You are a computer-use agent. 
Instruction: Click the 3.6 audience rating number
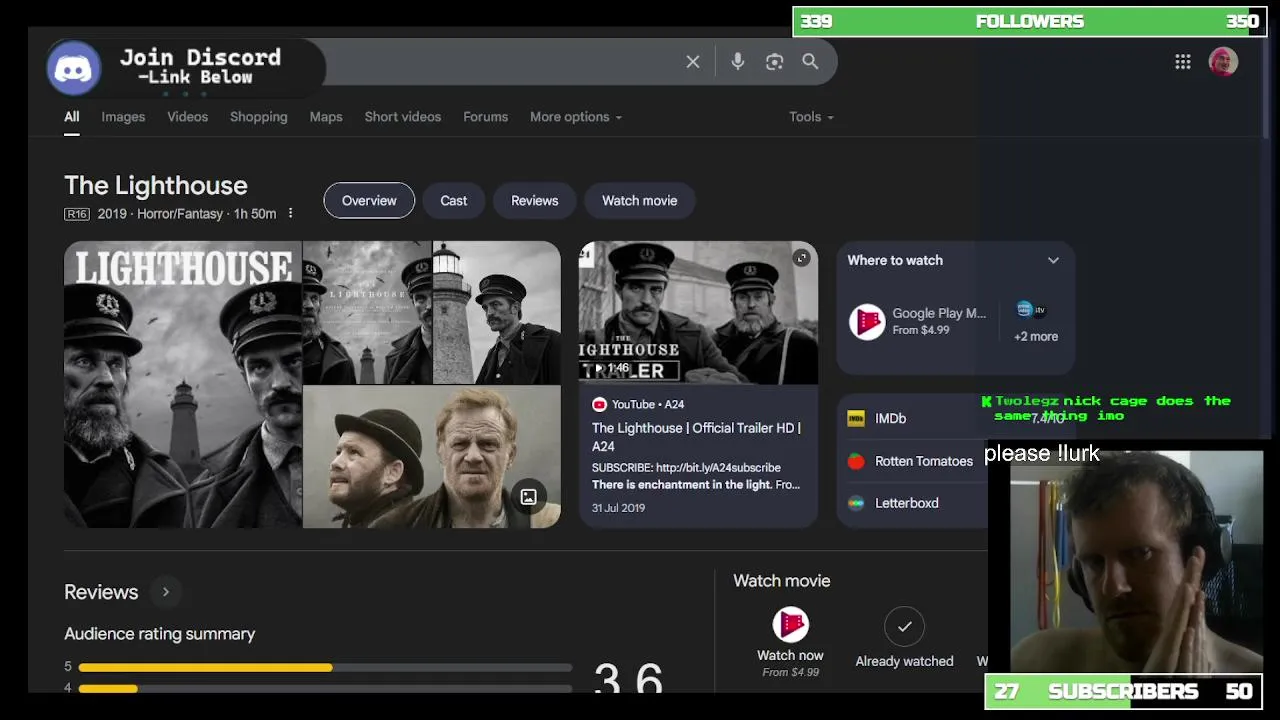(628, 677)
